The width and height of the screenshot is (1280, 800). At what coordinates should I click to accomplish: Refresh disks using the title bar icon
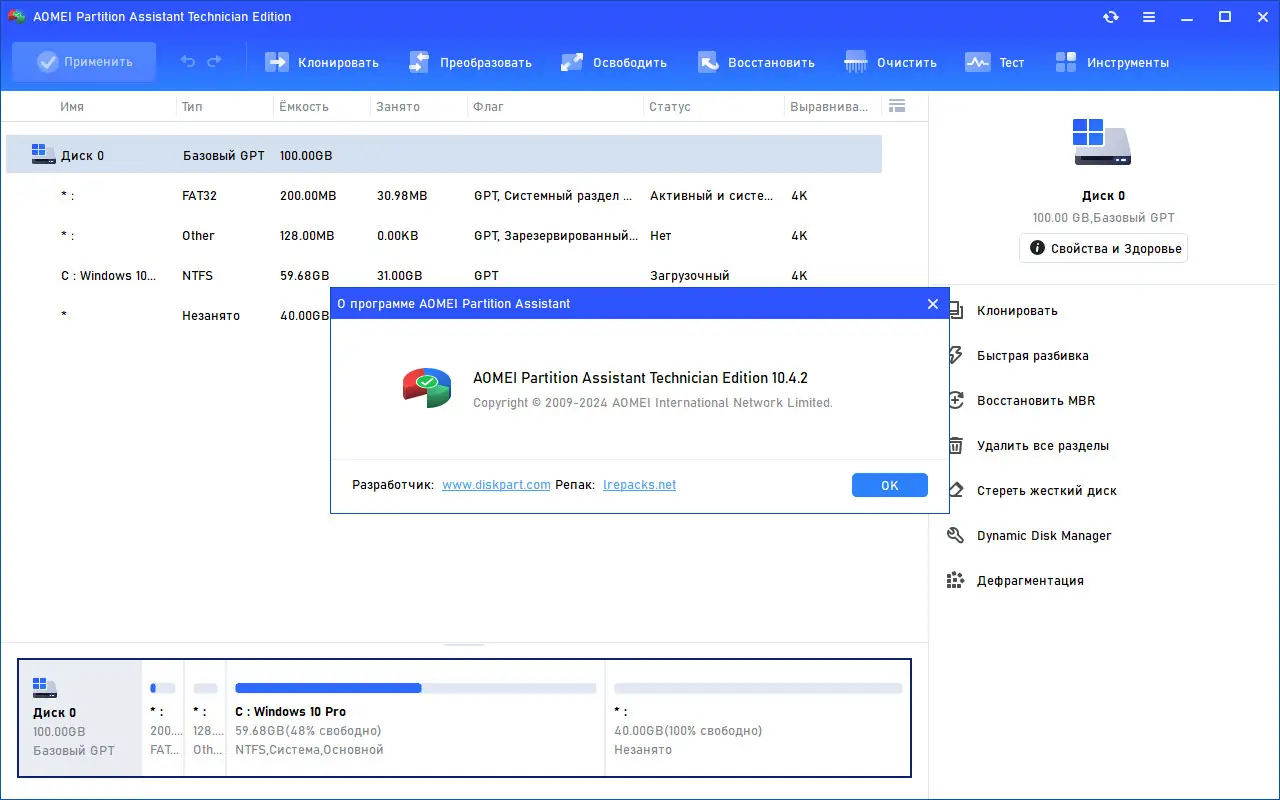tap(1111, 17)
